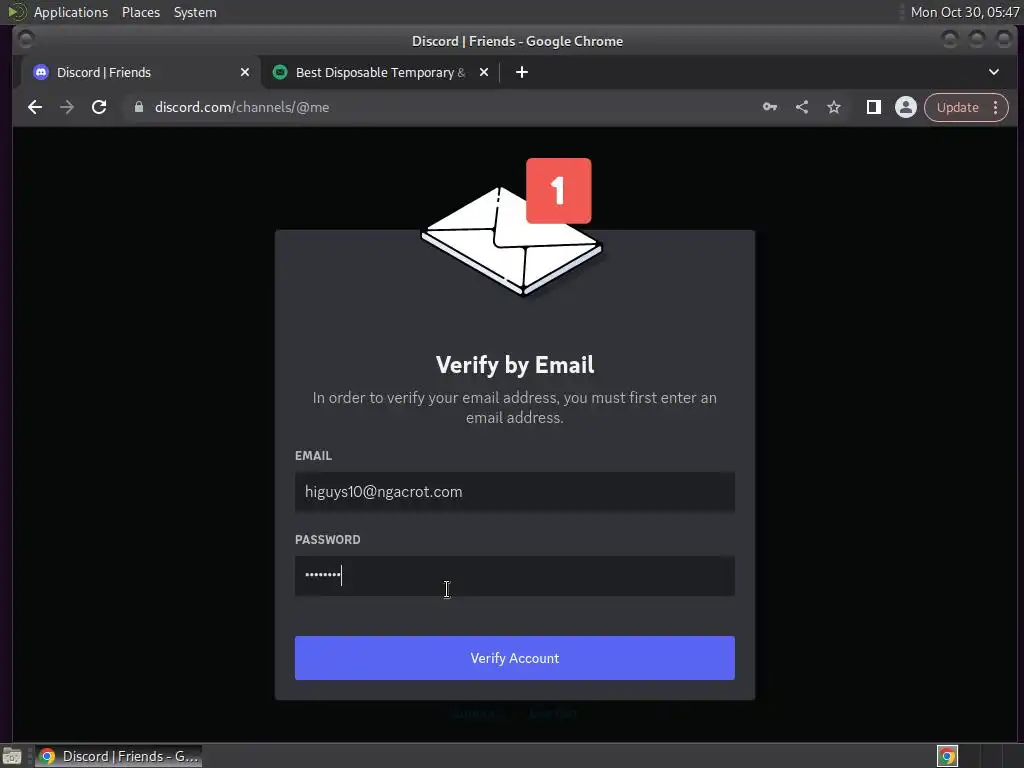The image size is (1024, 768).
Task: Click the temp mail tab favicon
Action: [280, 72]
